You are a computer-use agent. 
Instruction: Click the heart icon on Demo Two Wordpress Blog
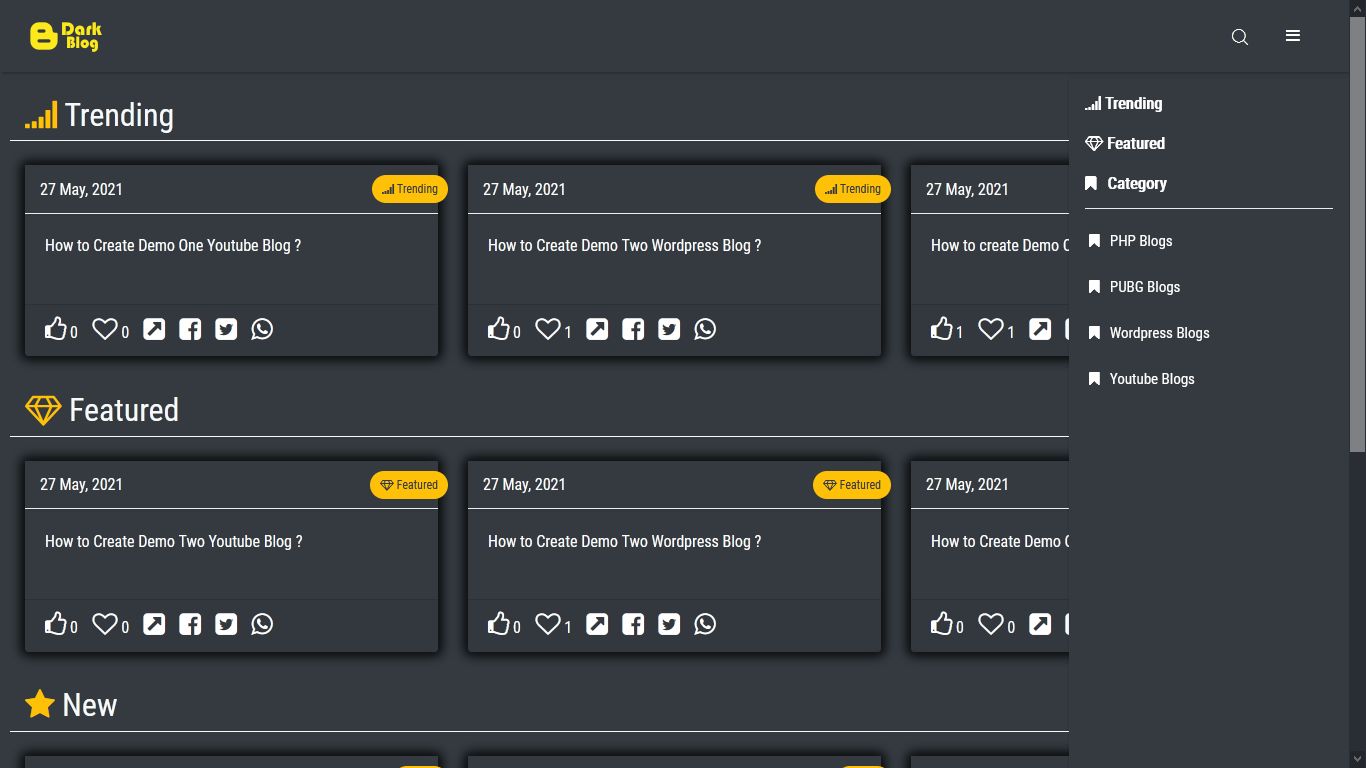(x=548, y=328)
